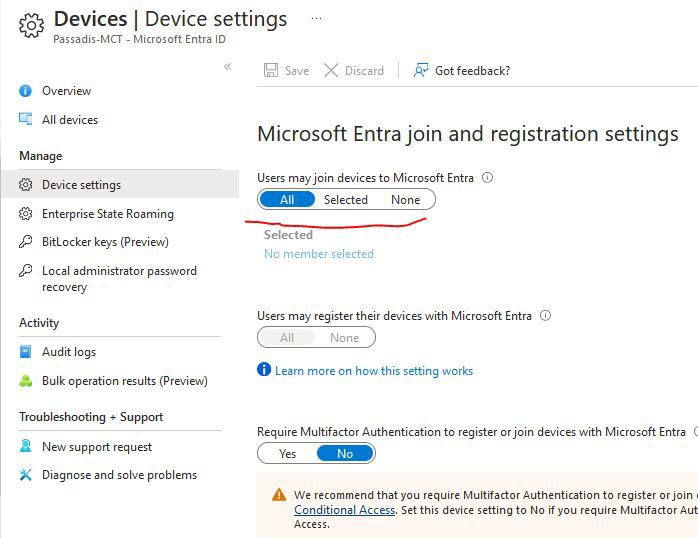Collapse the left navigation with double chevron
This screenshot has width=698, height=538.
(227, 67)
